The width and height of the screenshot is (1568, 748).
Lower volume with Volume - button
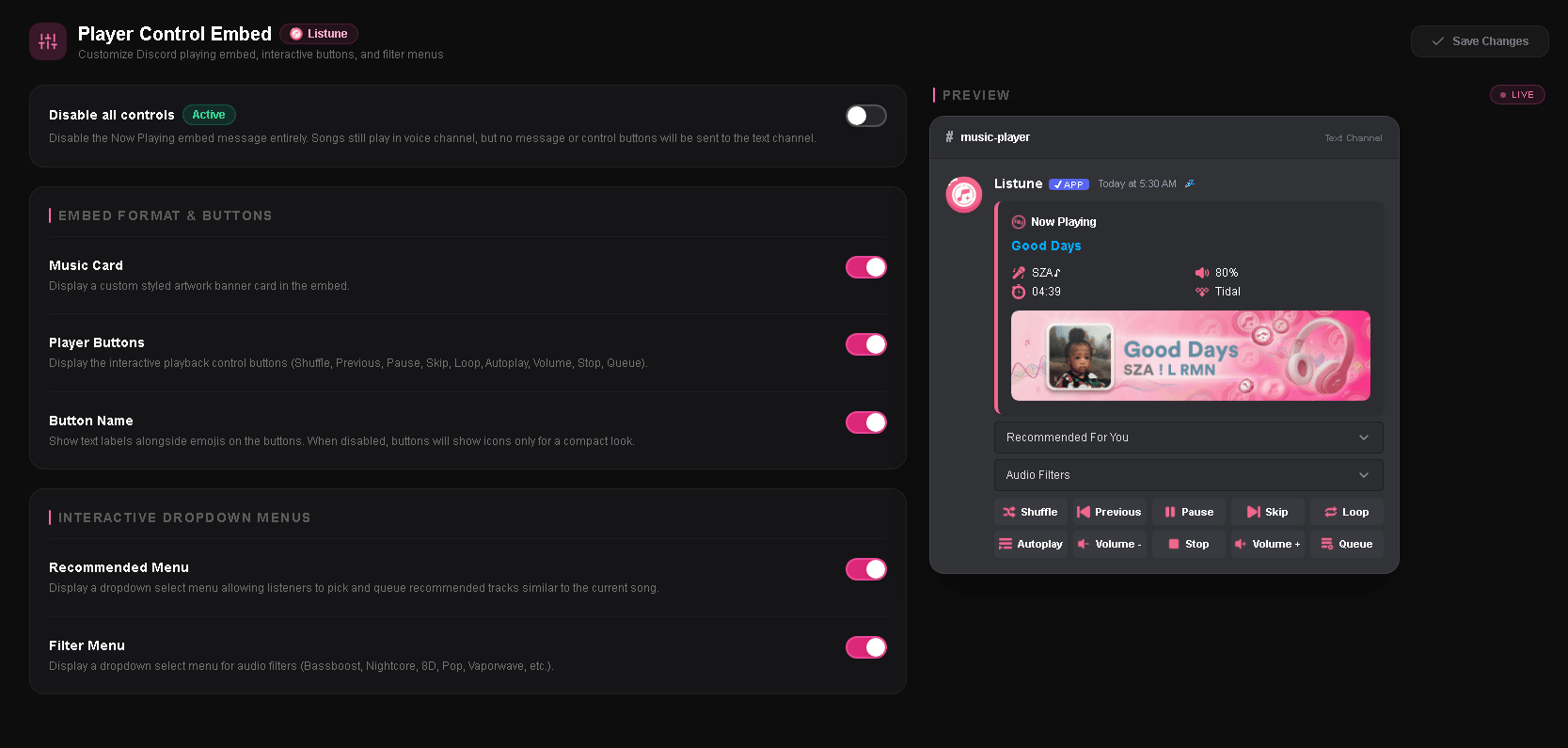(x=1109, y=544)
